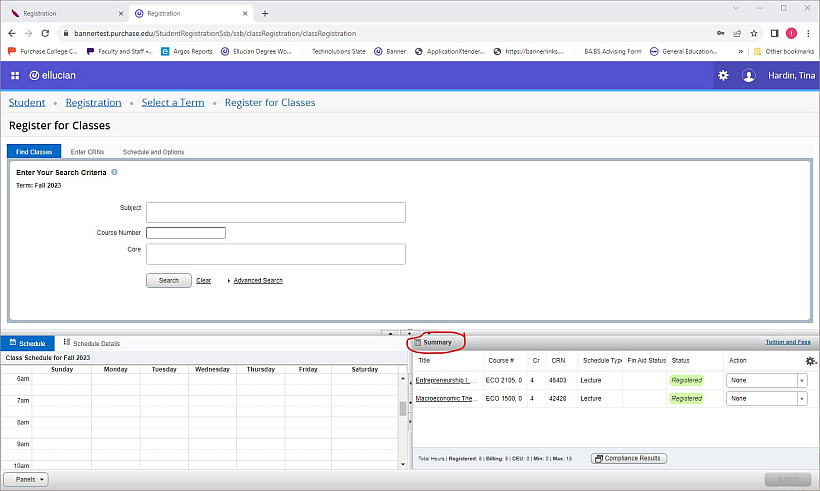Click the Course Number text box

(x=185, y=233)
